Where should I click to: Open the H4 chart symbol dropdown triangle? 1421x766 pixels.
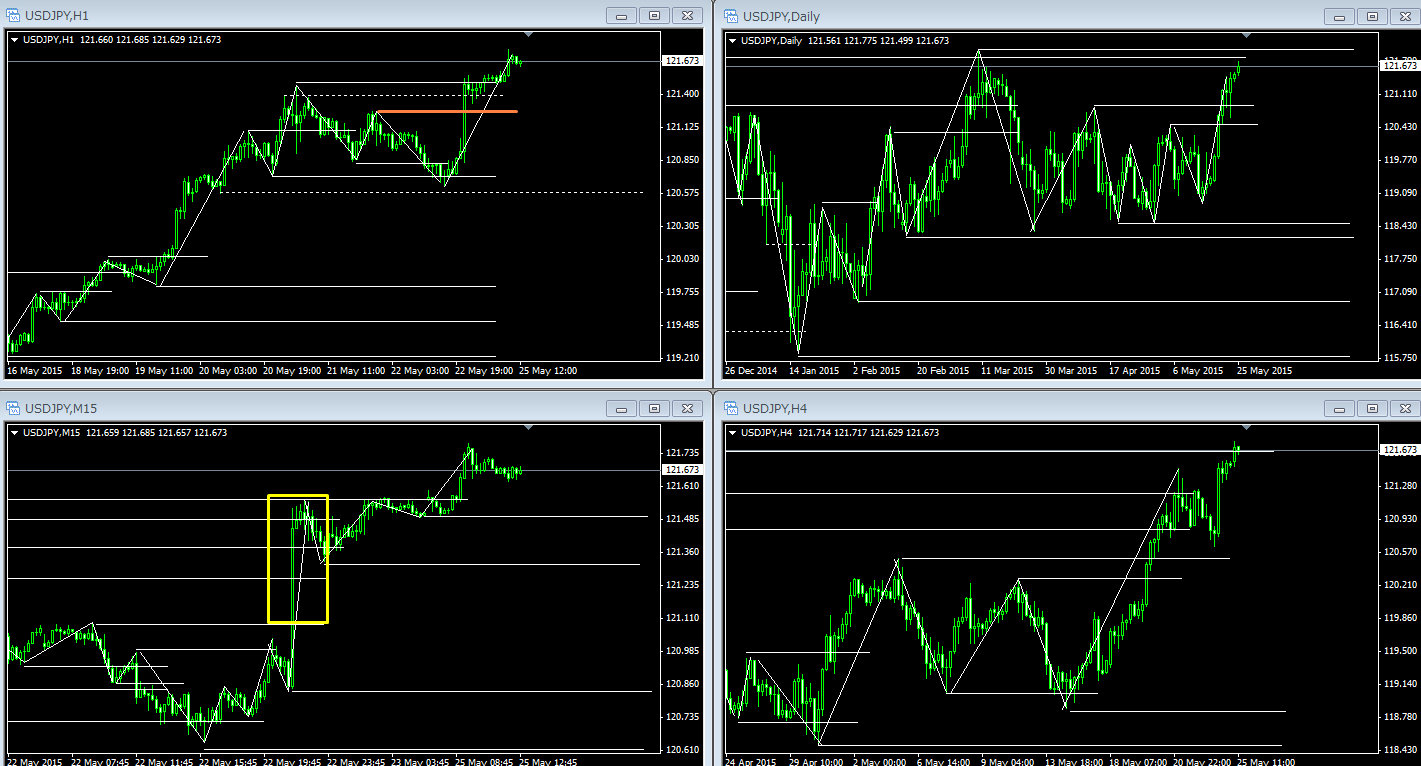pyautogui.click(x=732, y=433)
